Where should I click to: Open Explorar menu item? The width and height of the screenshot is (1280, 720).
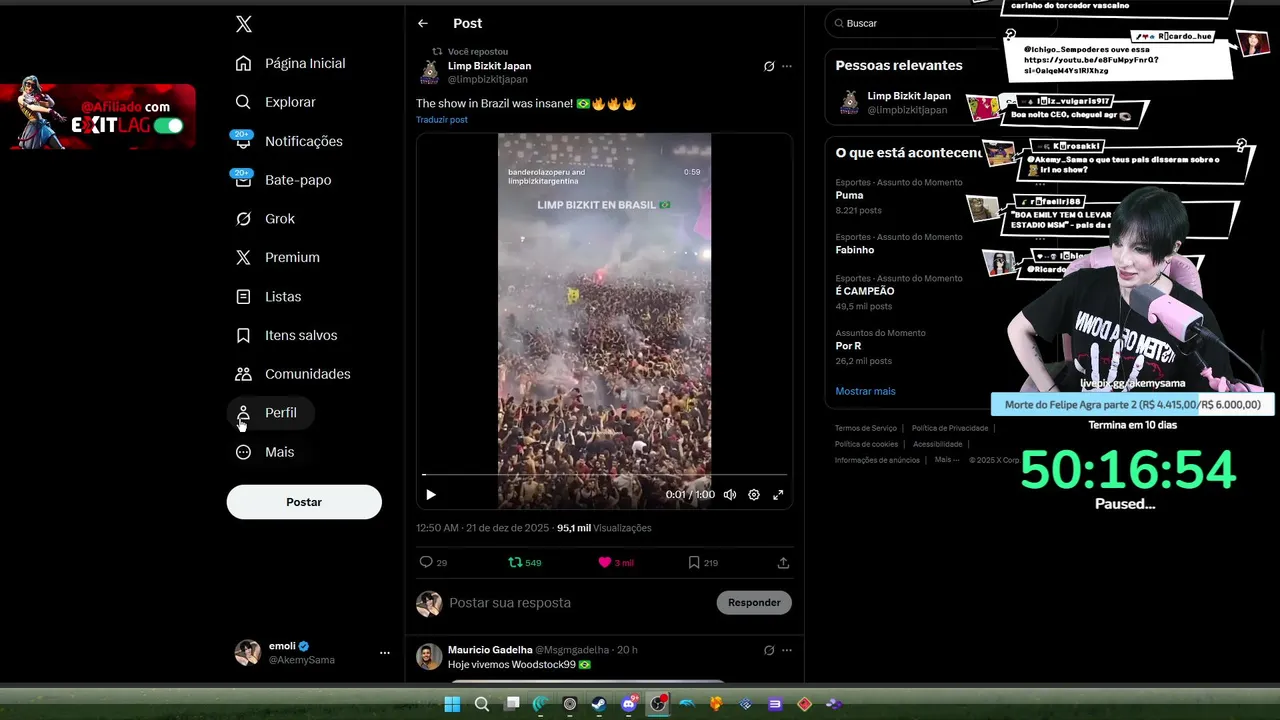coord(276,102)
